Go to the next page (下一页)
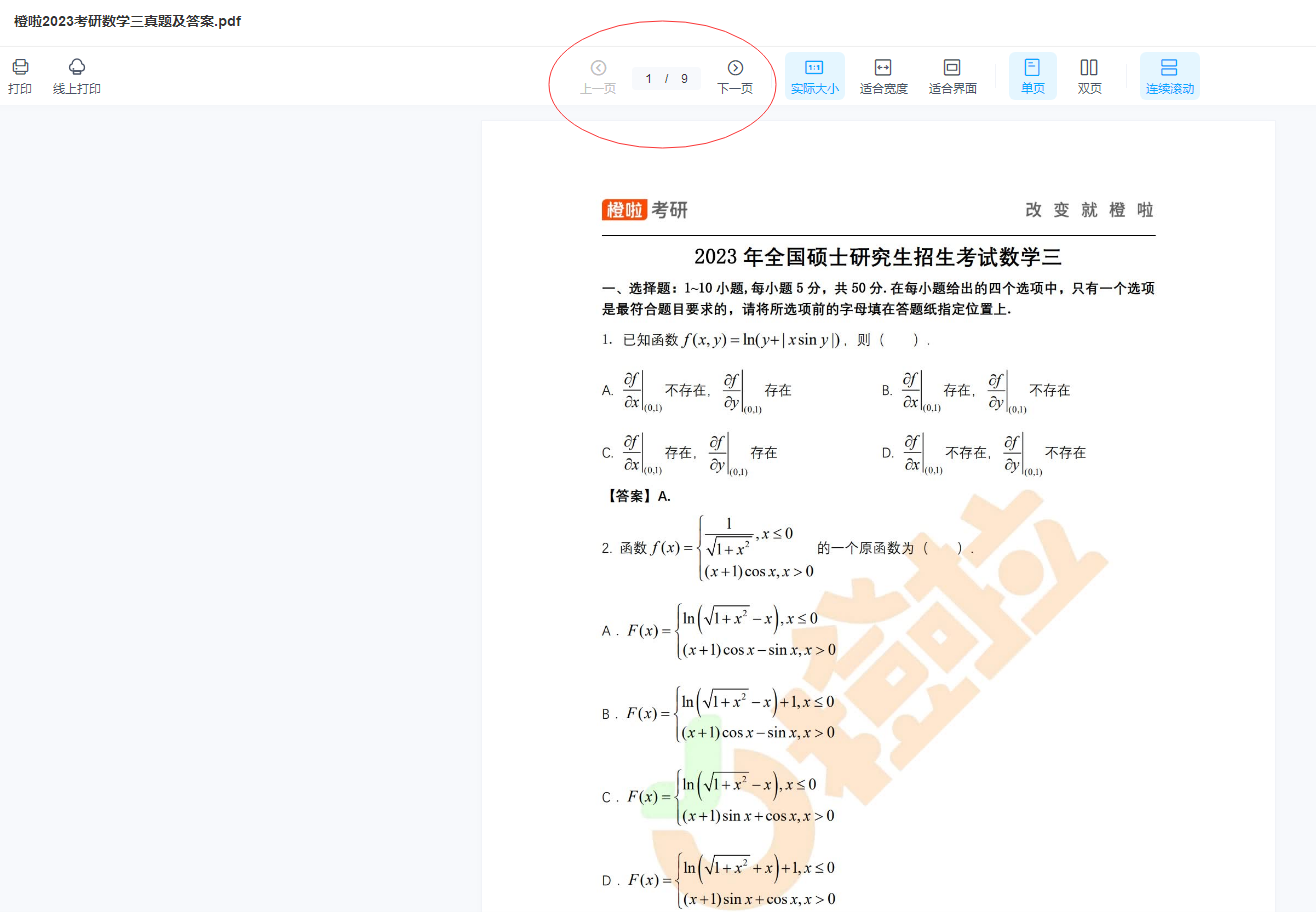The height and width of the screenshot is (912, 1316). [735, 76]
